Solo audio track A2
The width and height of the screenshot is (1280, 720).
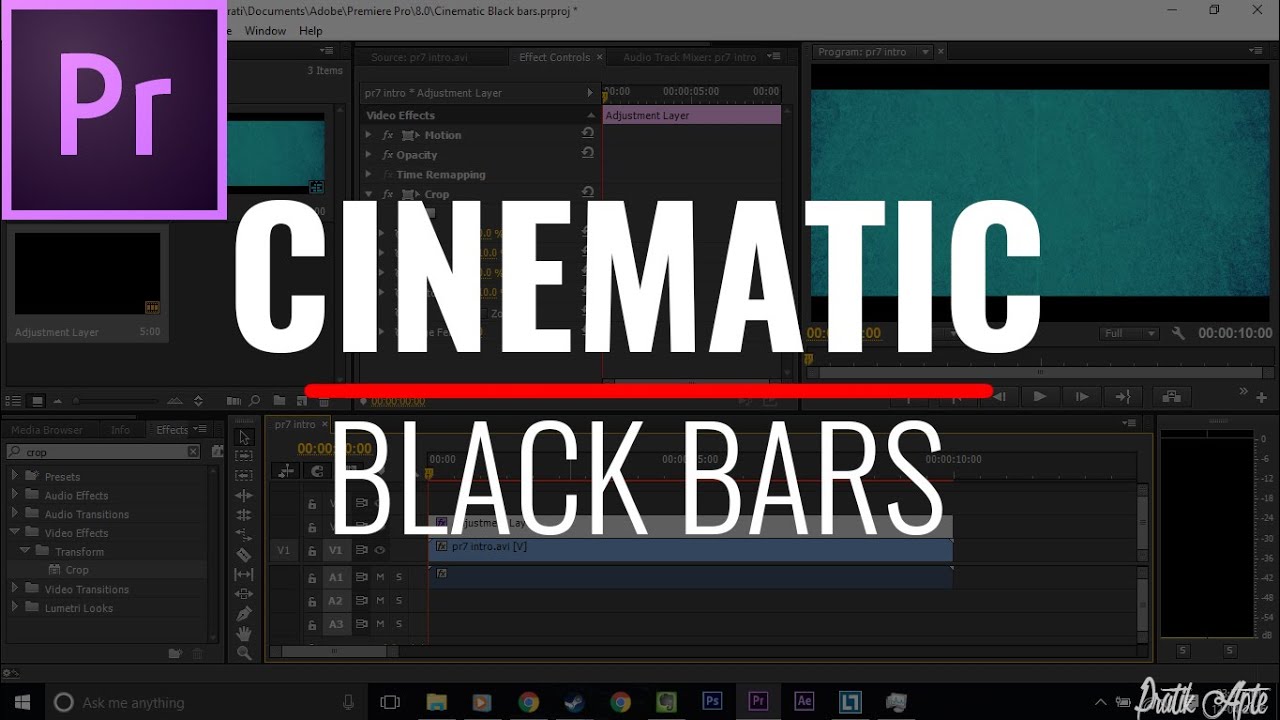point(398,601)
